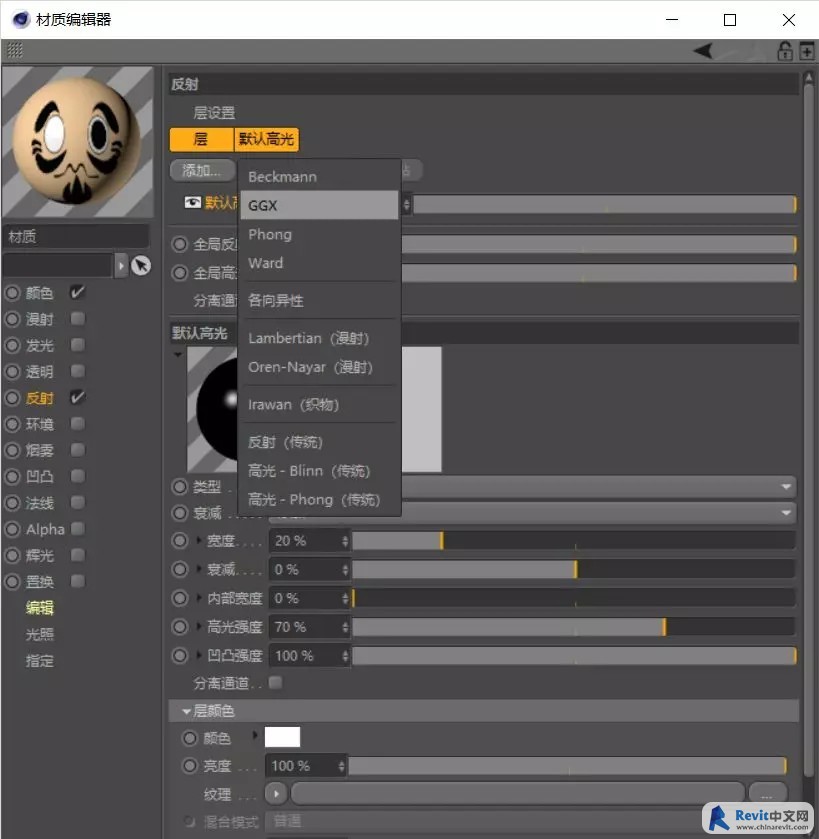The image size is (819, 839).
Task: Adjust the 亮度 slider in 层颜色
Action: 568,766
